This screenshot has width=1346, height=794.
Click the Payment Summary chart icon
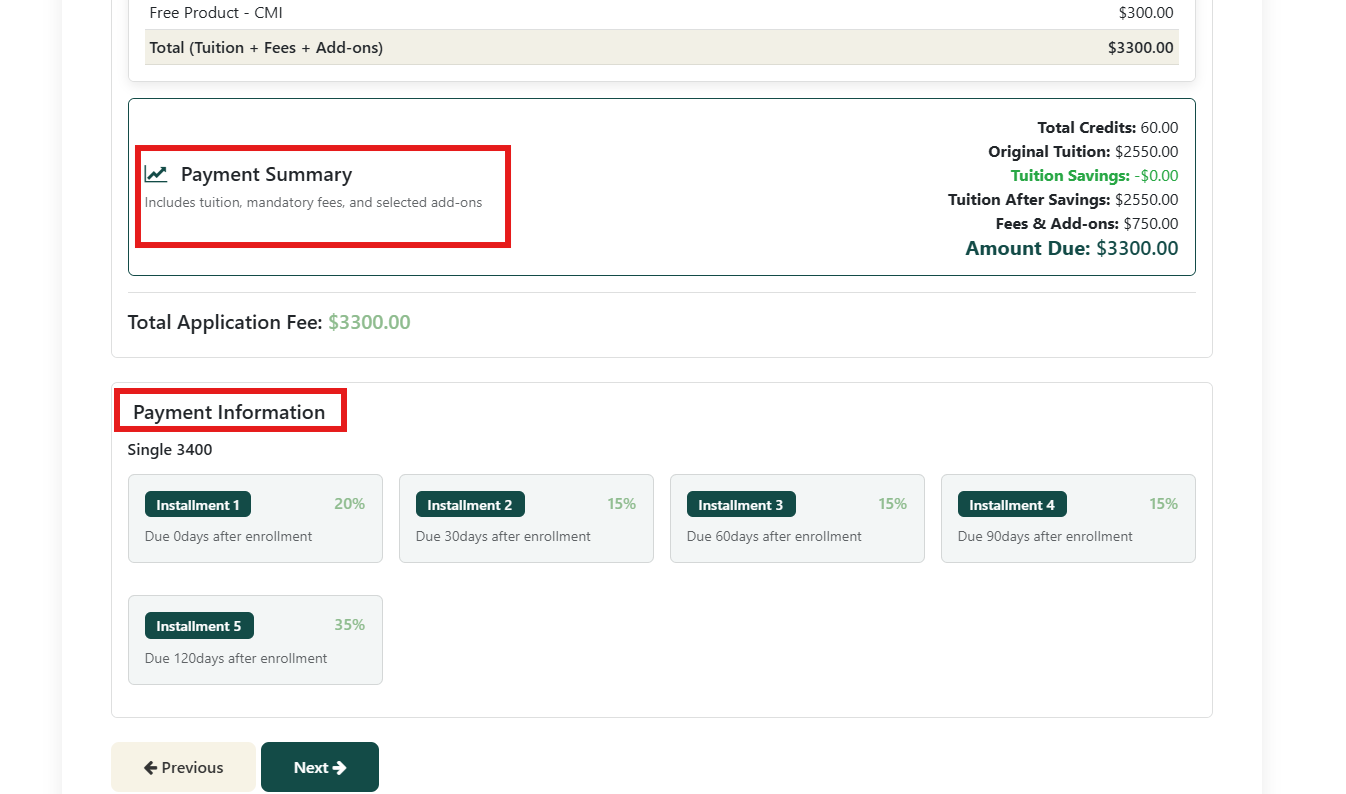(156, 174)
